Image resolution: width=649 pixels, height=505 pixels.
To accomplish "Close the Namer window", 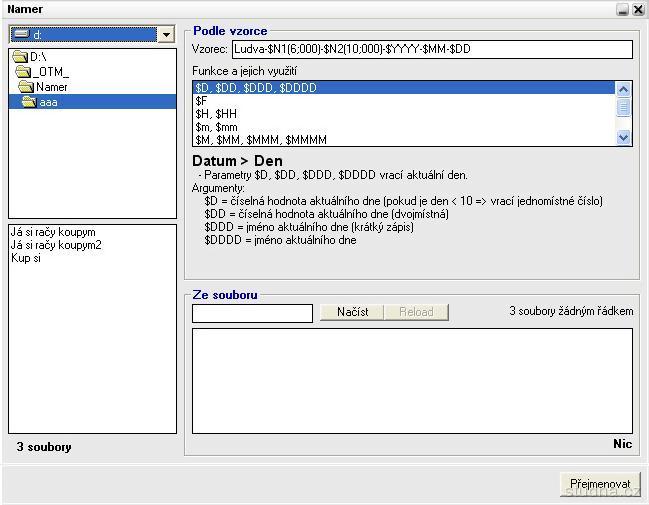I will [638, 9].
